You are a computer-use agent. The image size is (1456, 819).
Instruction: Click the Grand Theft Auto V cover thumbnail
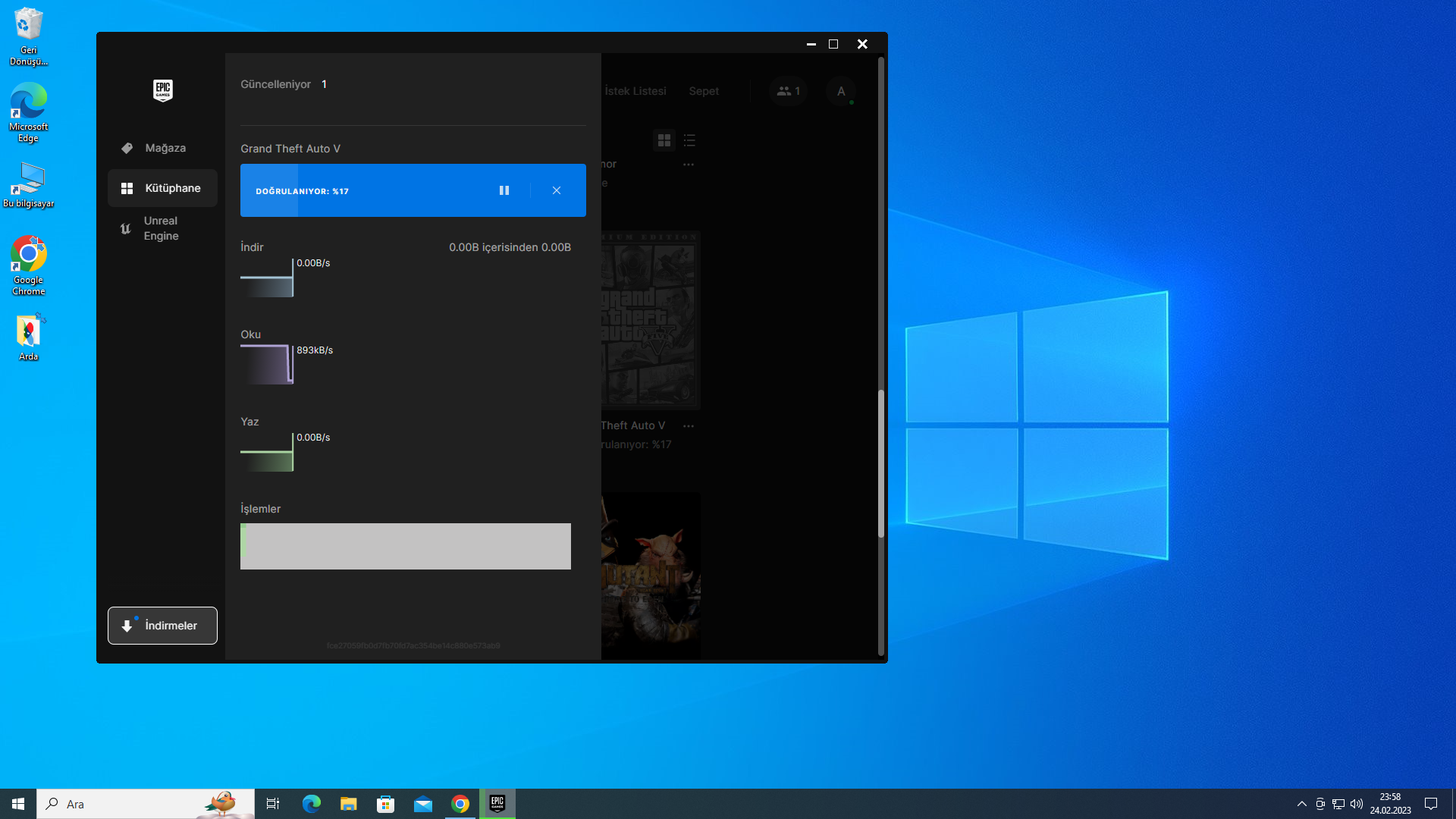[651, 320]
